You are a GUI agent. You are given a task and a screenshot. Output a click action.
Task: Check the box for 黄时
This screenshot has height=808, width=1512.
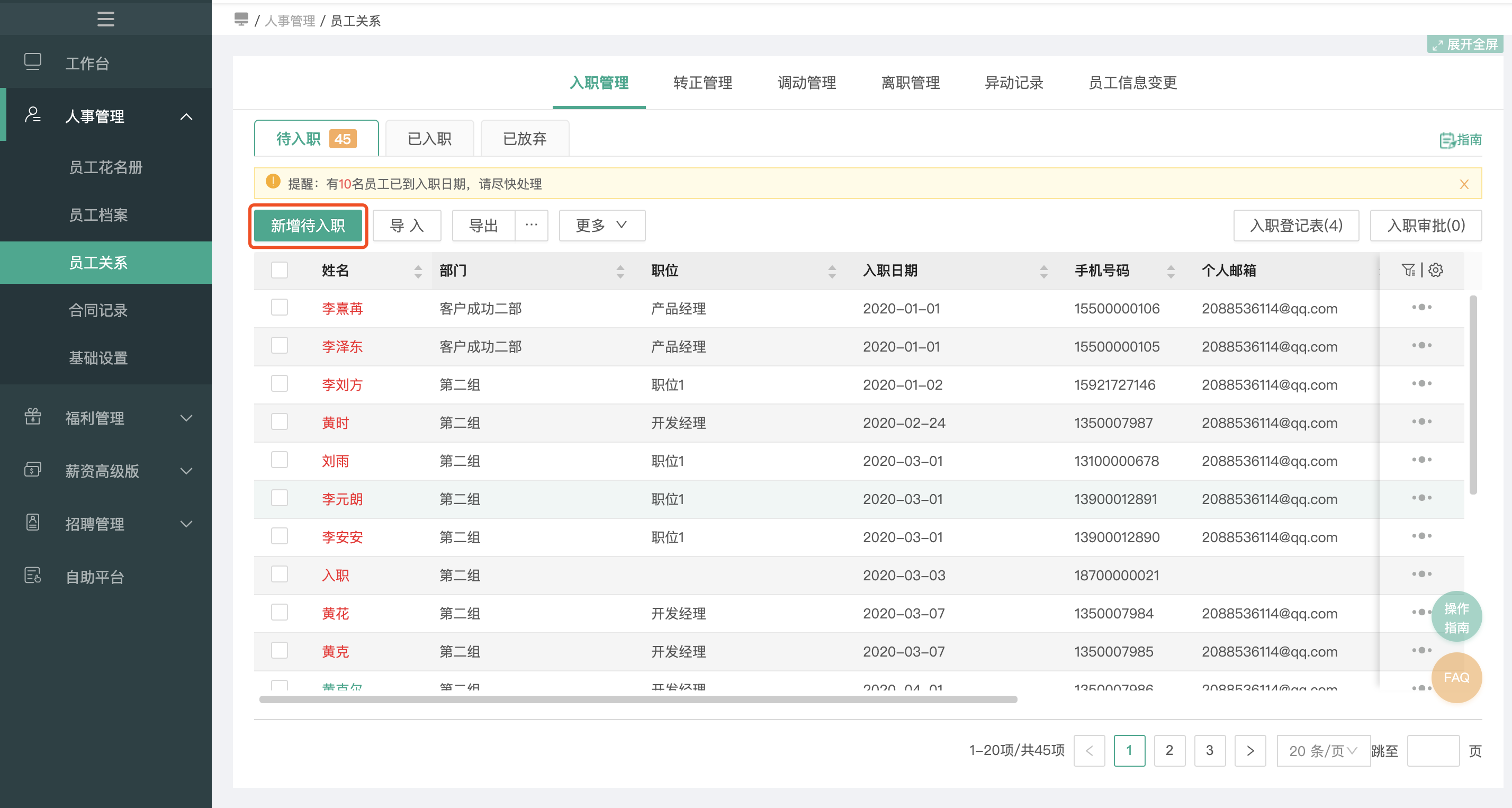pos(280,422)
